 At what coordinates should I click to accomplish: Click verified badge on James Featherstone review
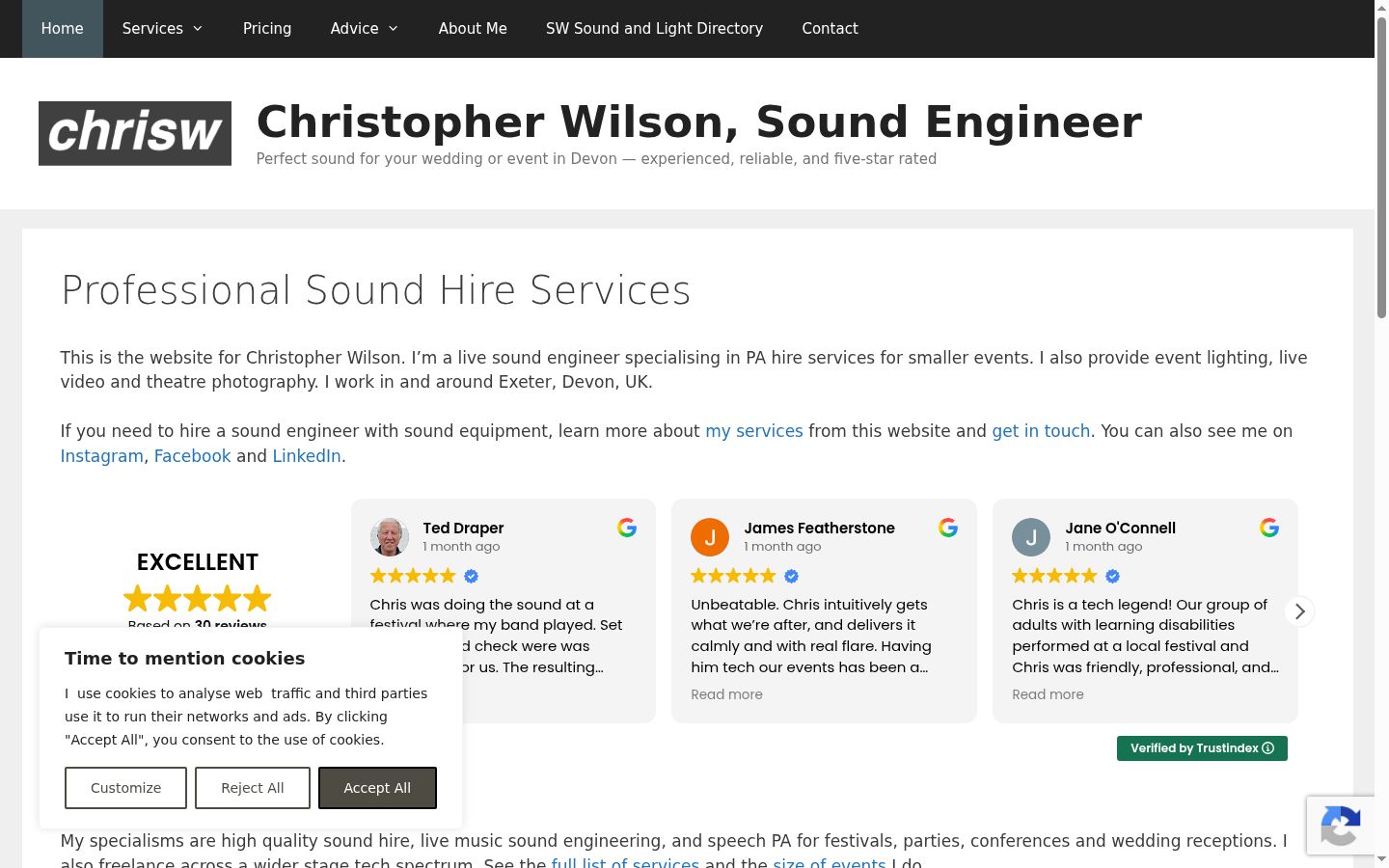point(791,576)
